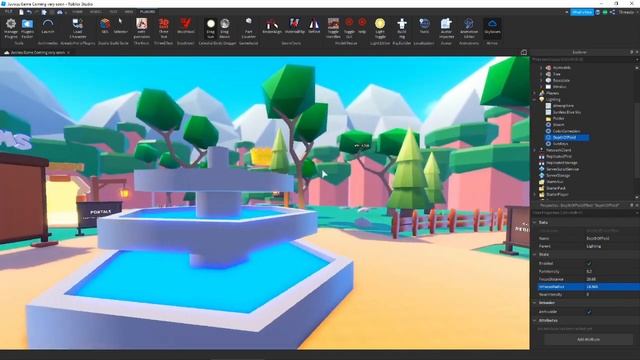Select the PLUGINS ribbon tab

[x=147, y=12]
